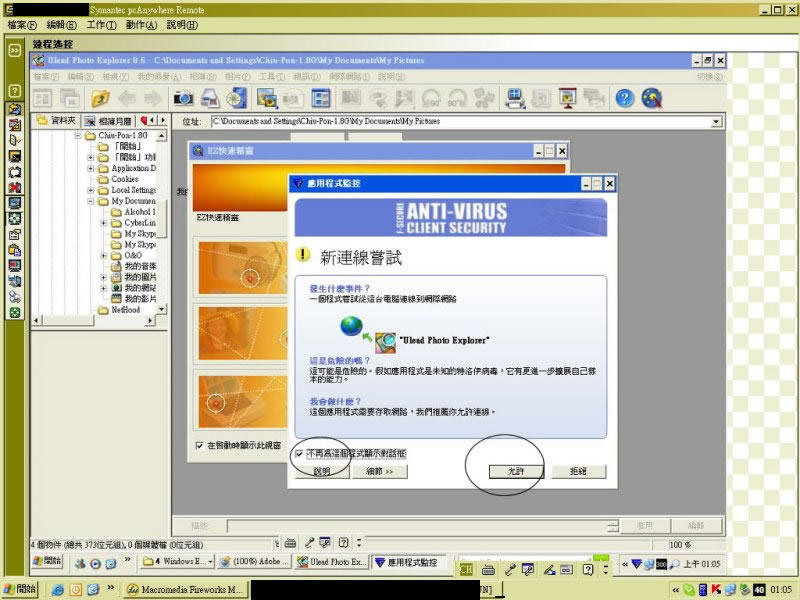Toggle the '在啟動時顯示此視窗' checkbox
This screenshot has width=800, height=600.
pyautogui.click(x=199, y=445)
